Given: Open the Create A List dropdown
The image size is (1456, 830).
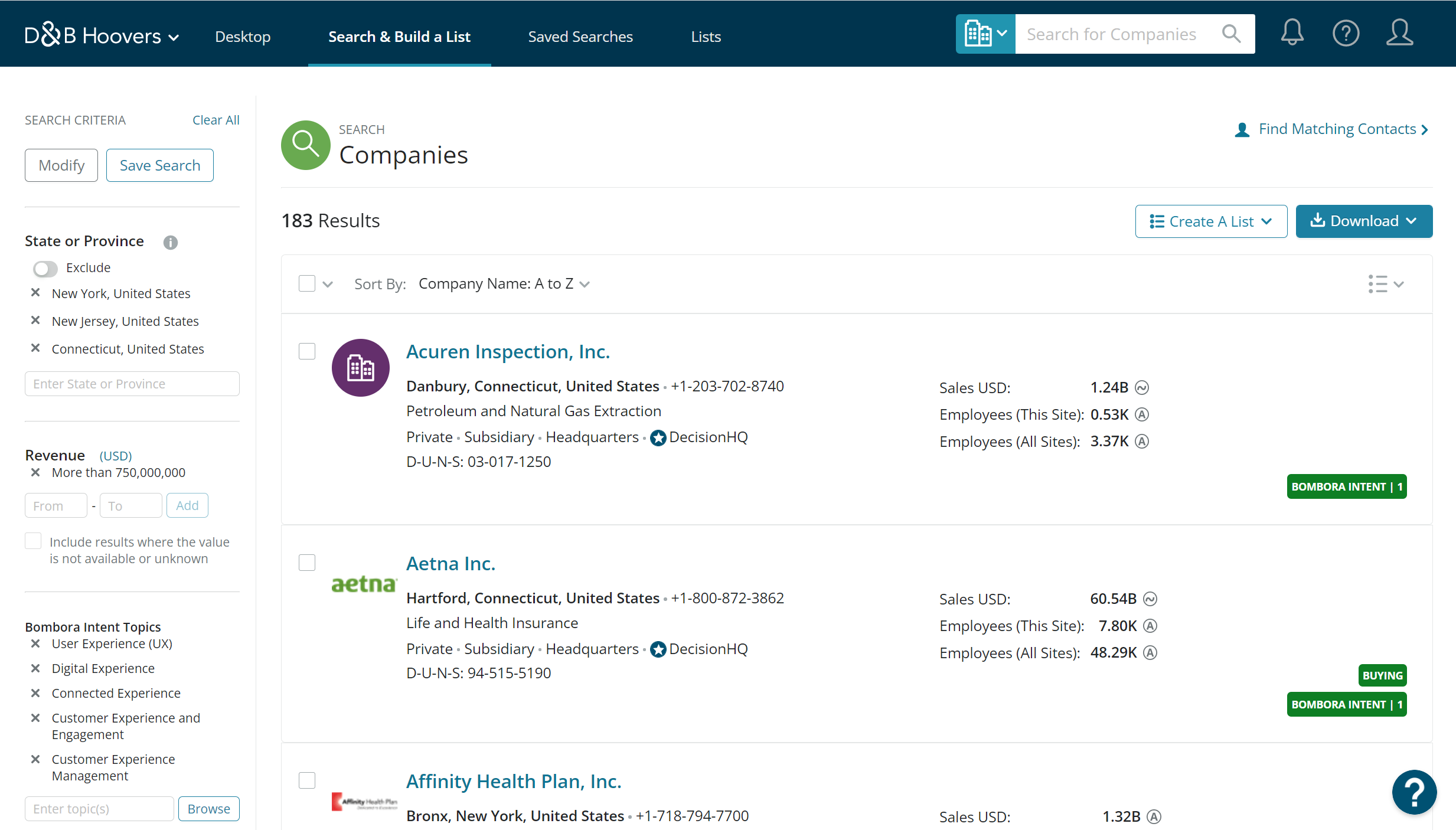Looking at the screenshot, I should click(1211, 221).
